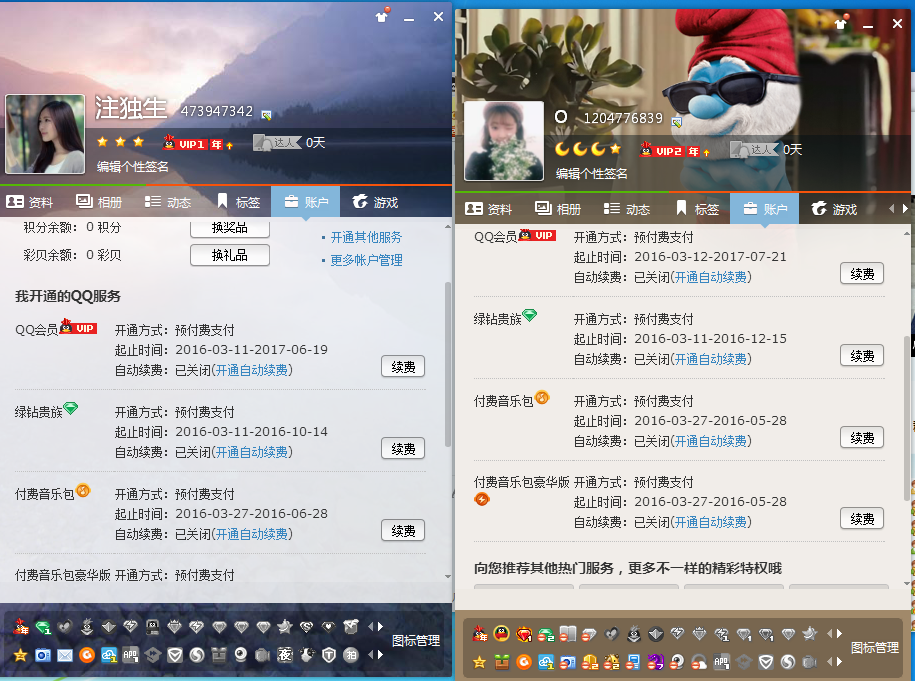Open 图标管理 in 汪独生 window
915x681 pixels.
click(x=416, y=641)
